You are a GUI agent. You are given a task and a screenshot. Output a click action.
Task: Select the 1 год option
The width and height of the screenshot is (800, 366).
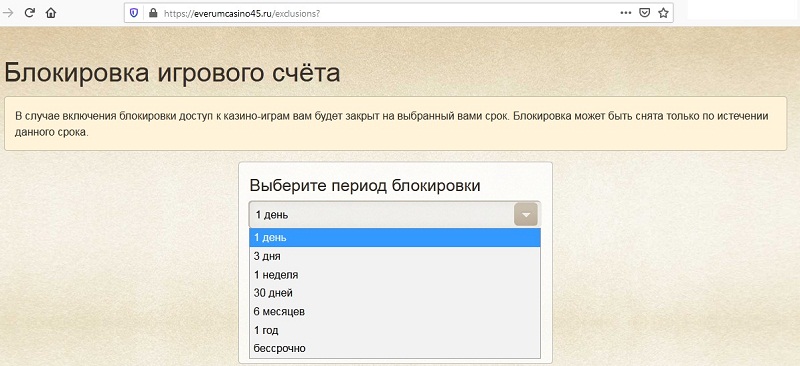pos(394,330)
